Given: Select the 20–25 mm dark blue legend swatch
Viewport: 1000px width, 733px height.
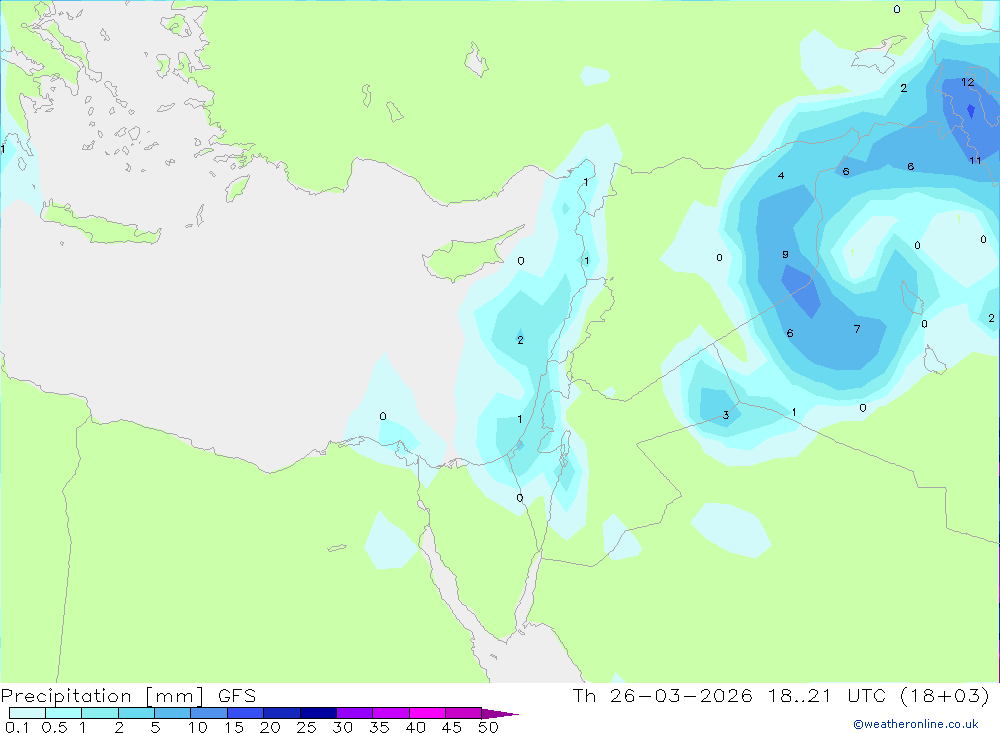Looking at the screenshot, I should [x=281, y=713].
